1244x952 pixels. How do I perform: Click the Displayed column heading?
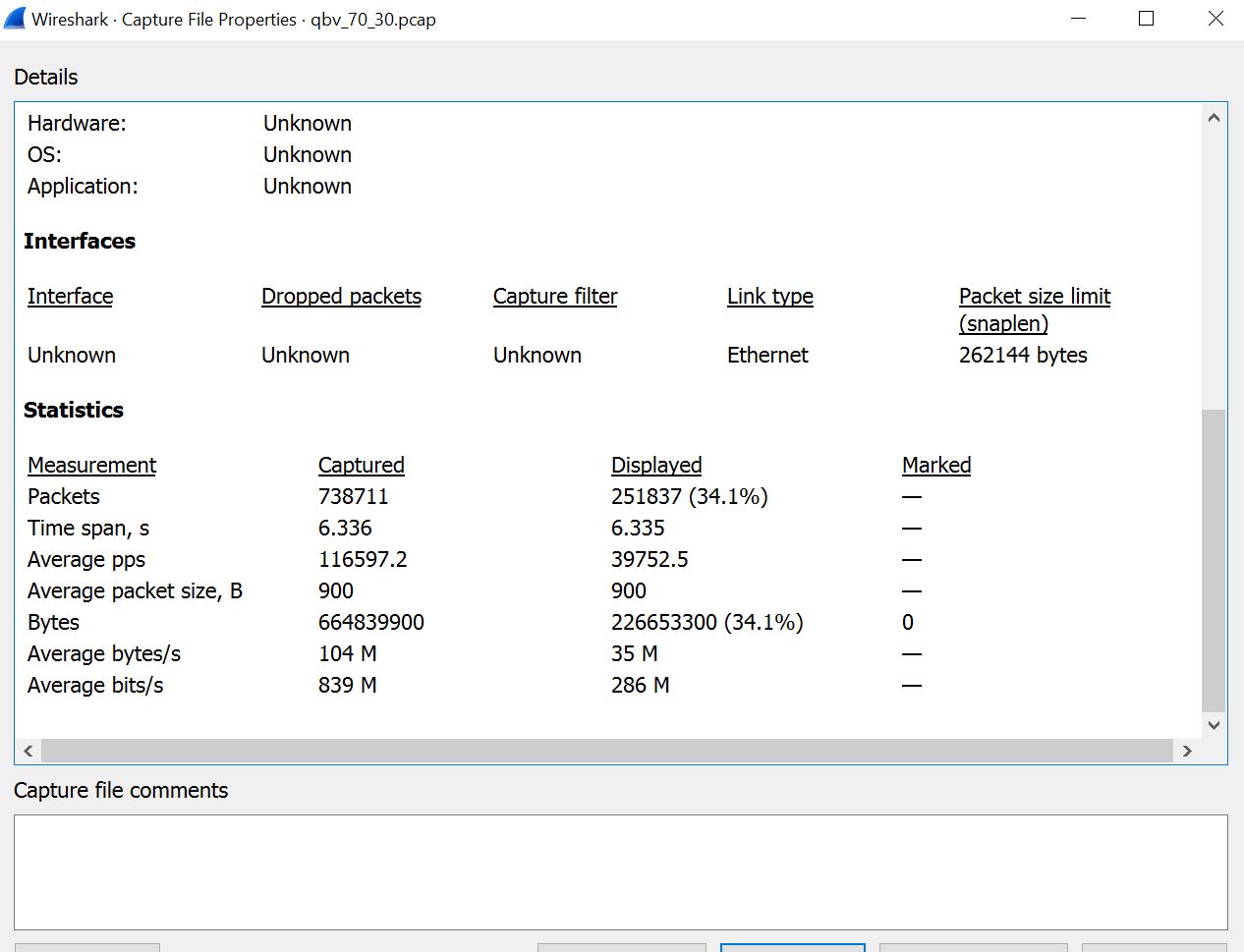click(x=656, y=465)
